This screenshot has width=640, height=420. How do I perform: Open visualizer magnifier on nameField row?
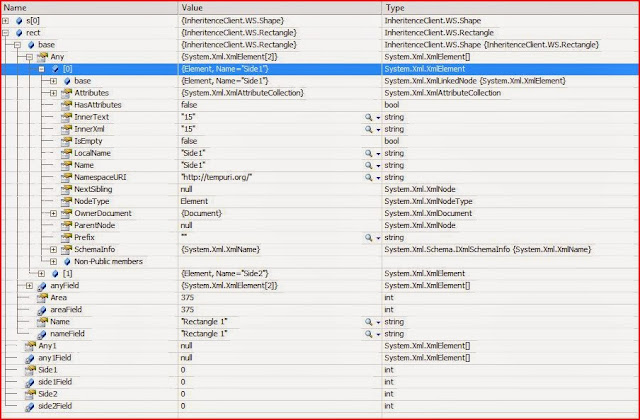point(369,334)
